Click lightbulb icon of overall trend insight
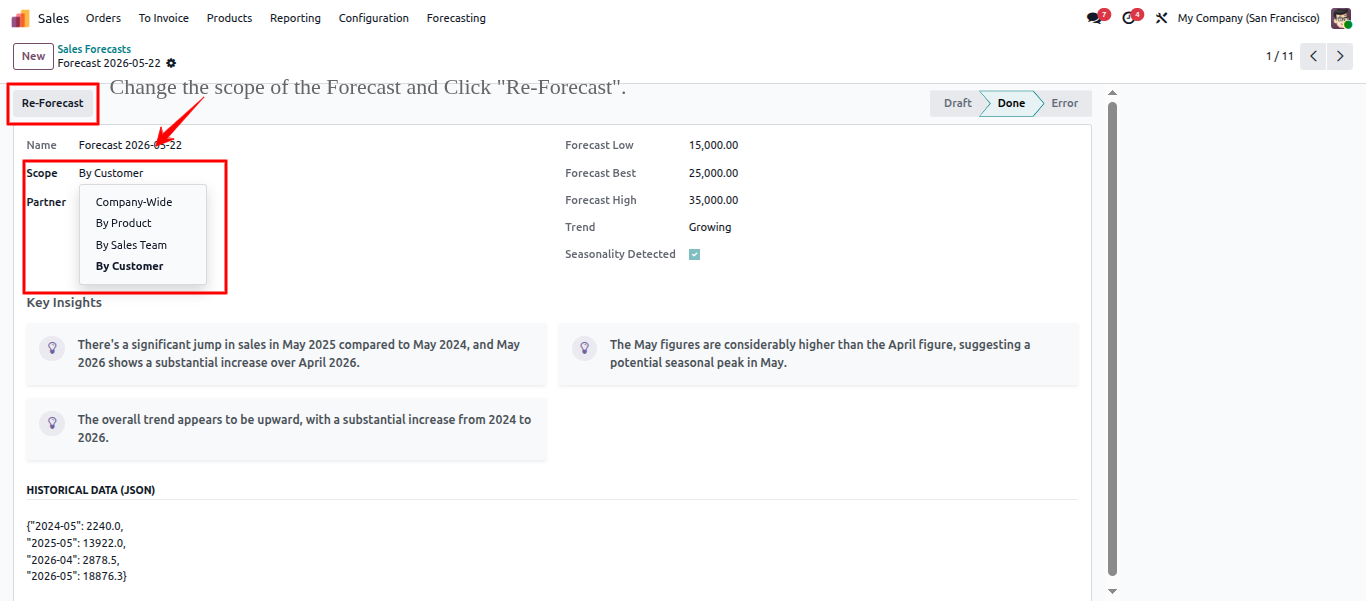The width and height of the screenshot is (1366, 601). [x=52, y=423]
